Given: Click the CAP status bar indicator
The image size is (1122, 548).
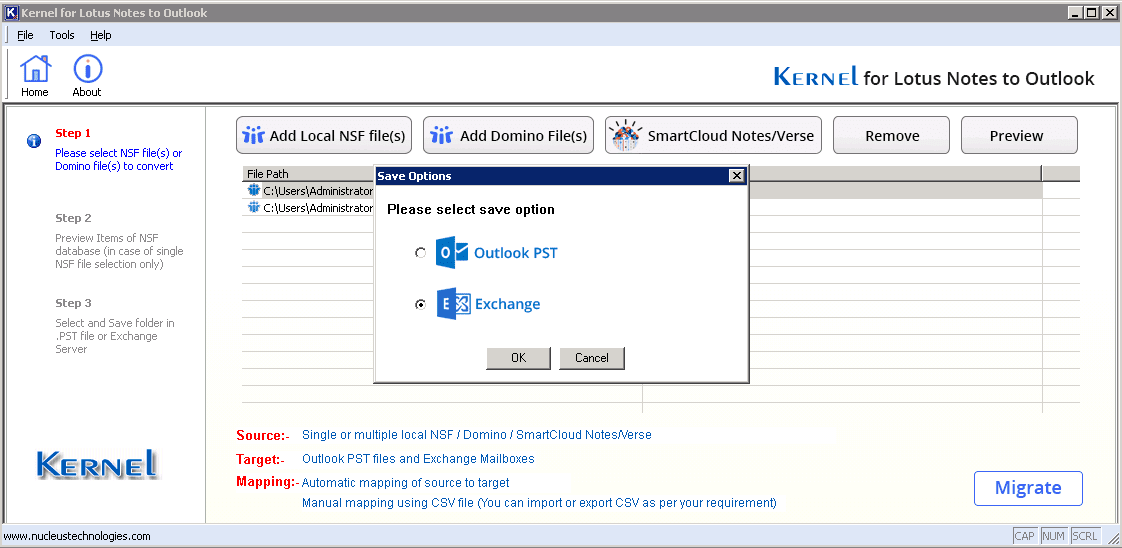Looking at the screenshot, I should [x=1025, y=536].
